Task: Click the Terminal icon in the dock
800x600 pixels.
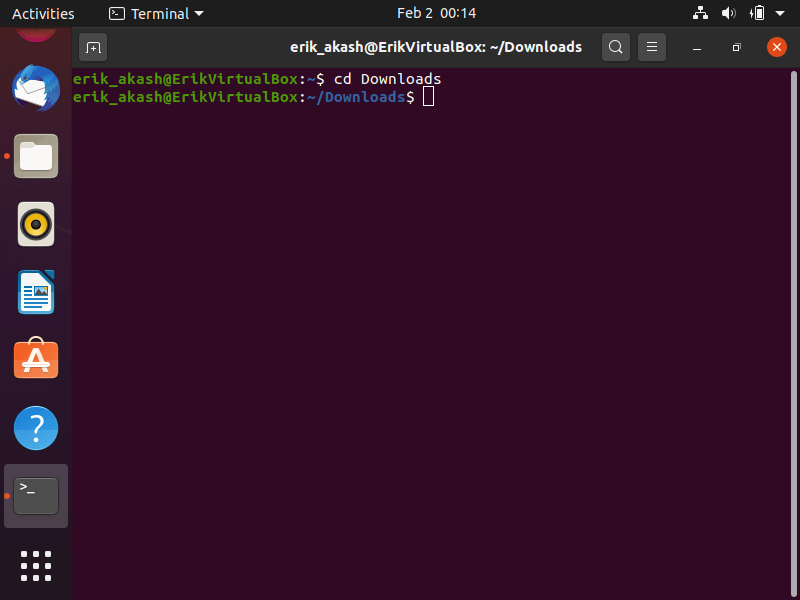Action: pos(36,496)
